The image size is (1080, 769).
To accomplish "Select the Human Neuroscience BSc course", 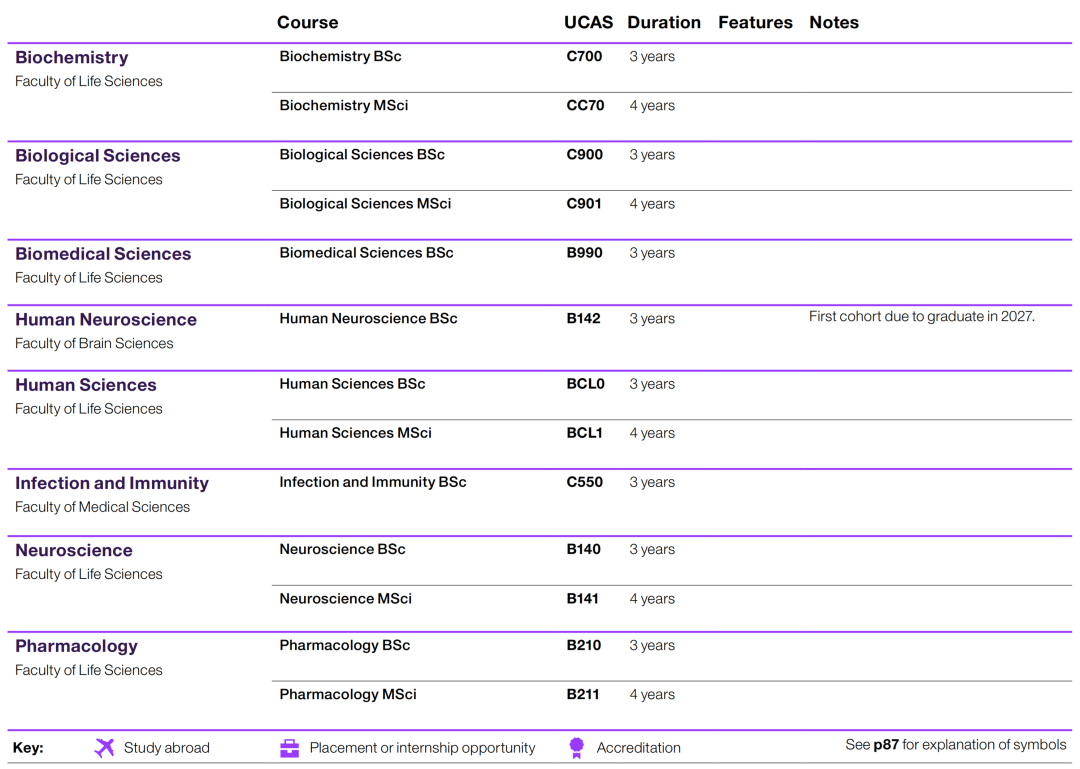I will tap(368, 319).
